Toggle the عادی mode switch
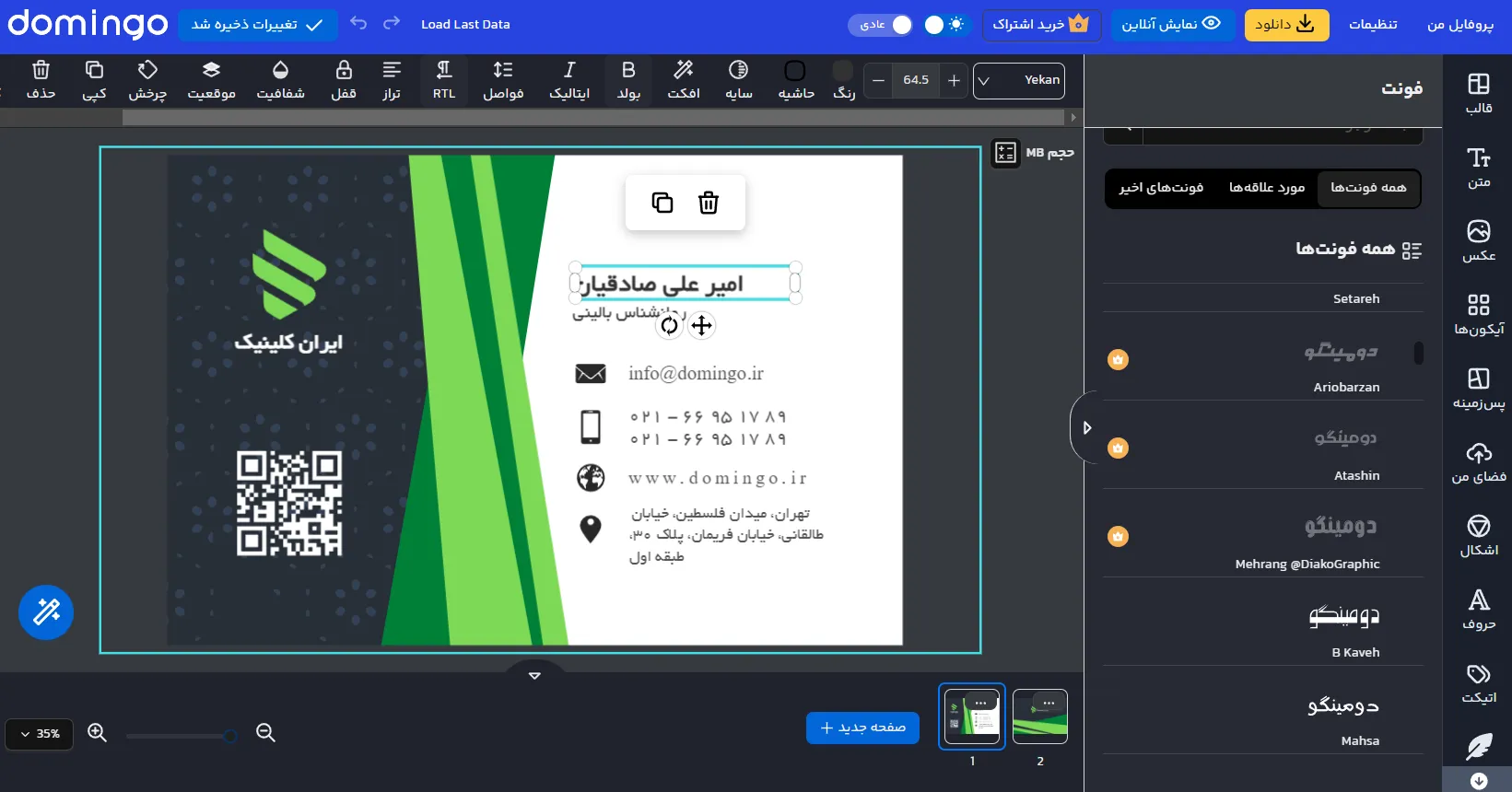 880,25
